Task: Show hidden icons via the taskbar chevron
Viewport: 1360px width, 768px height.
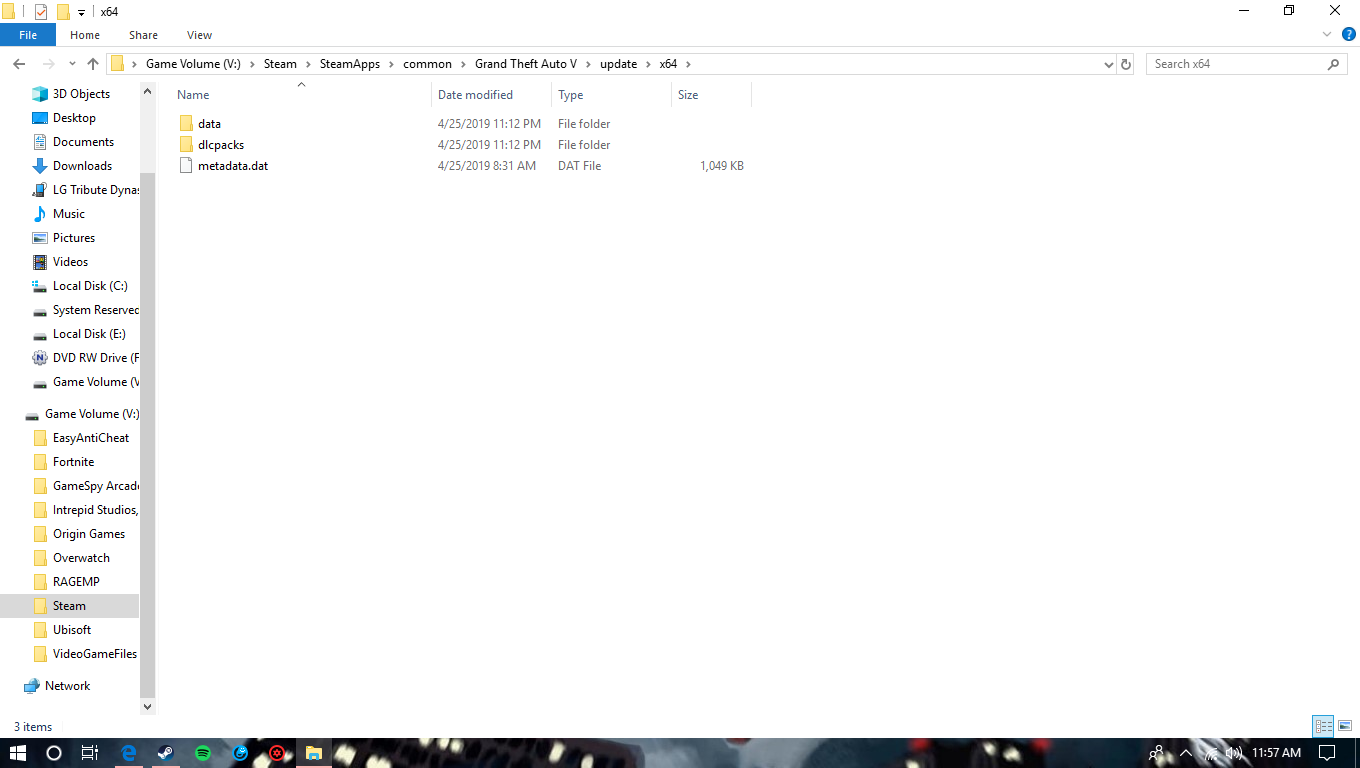Action: [x=1185, y=753]
